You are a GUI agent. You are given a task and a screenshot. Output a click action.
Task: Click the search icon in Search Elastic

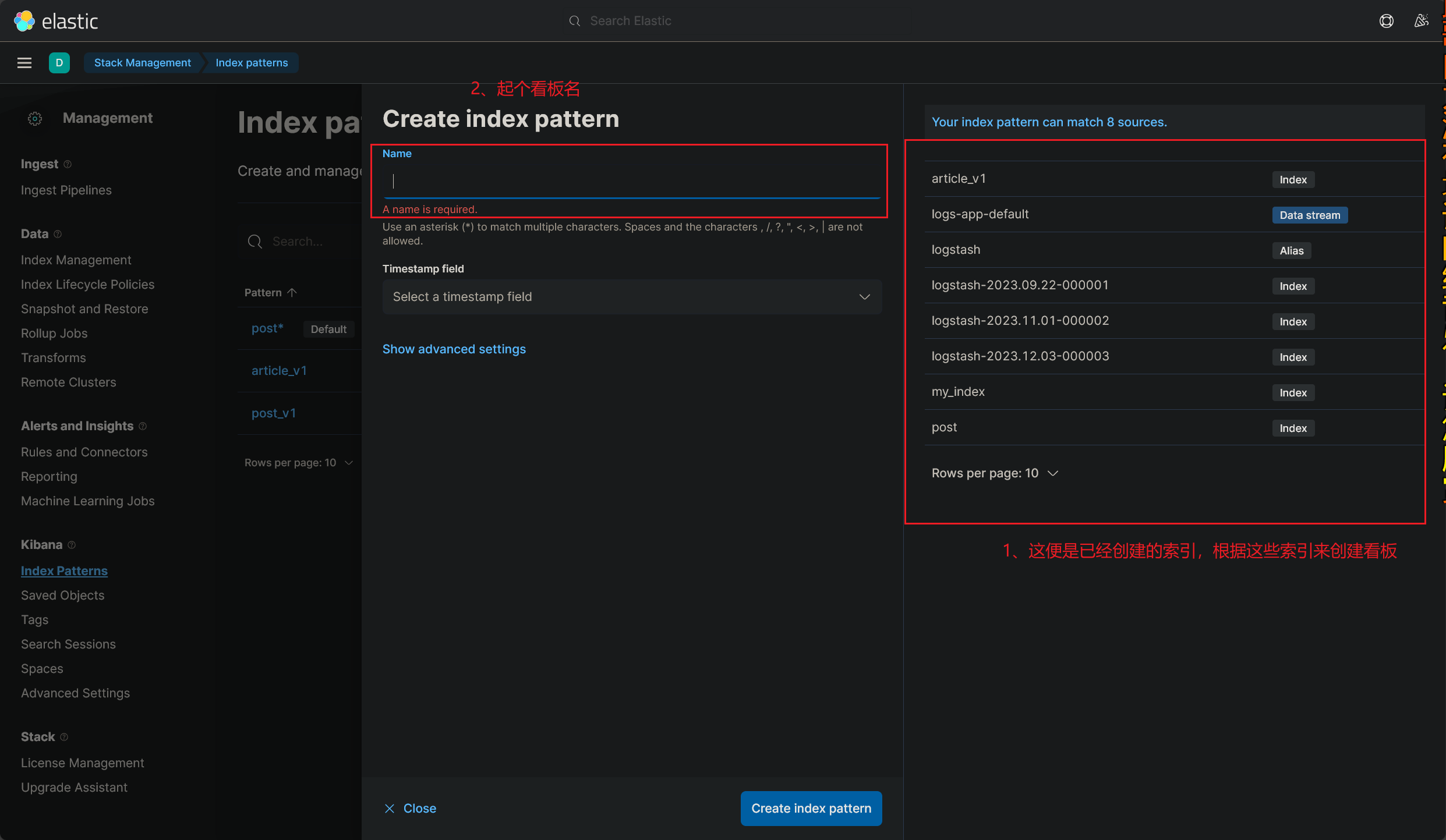575,21
